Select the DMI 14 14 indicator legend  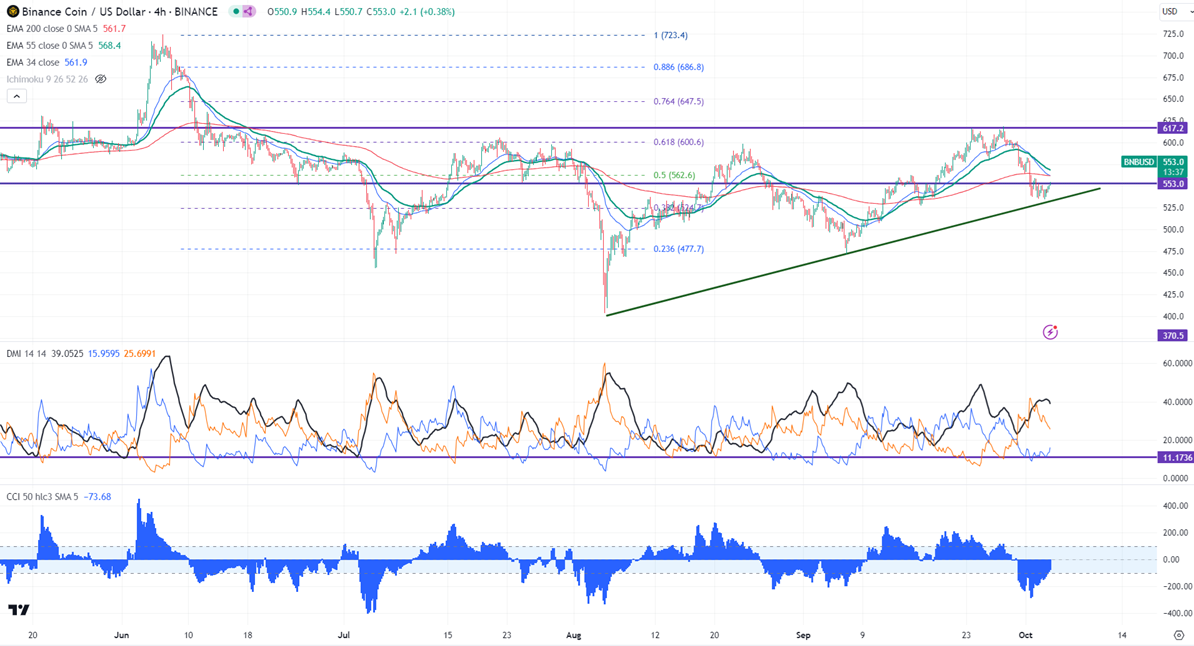click(24, 354)
